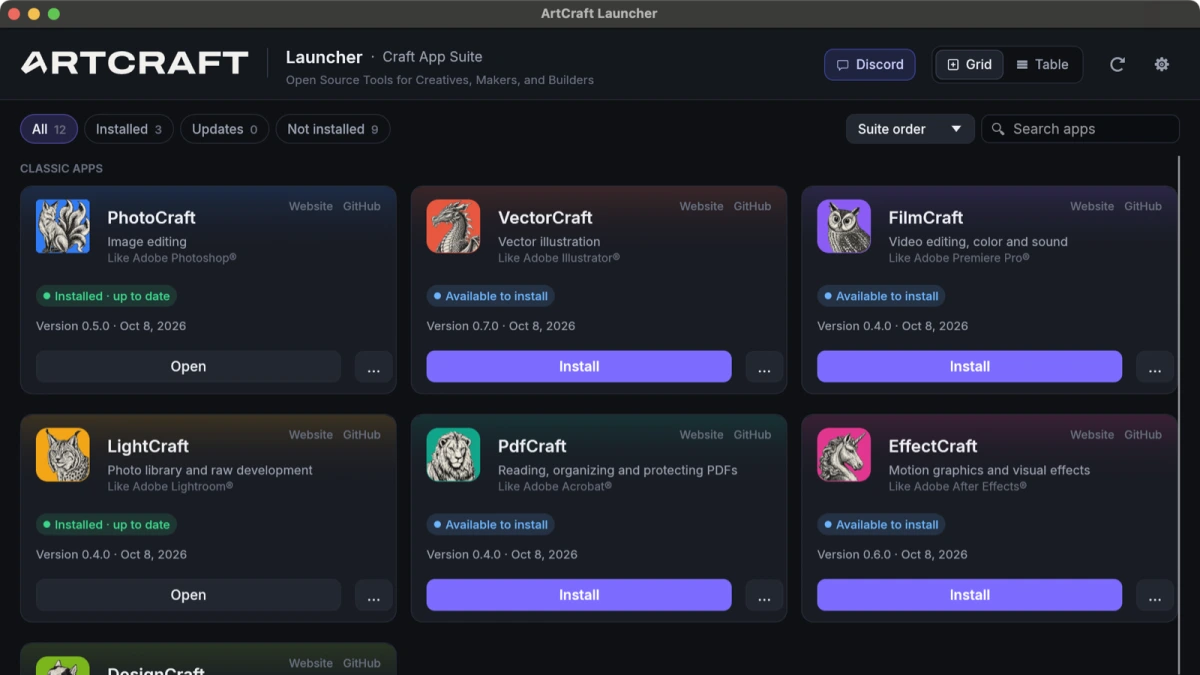Open VectorCraft Website link
1200x675 pixels.
(701, 206)
